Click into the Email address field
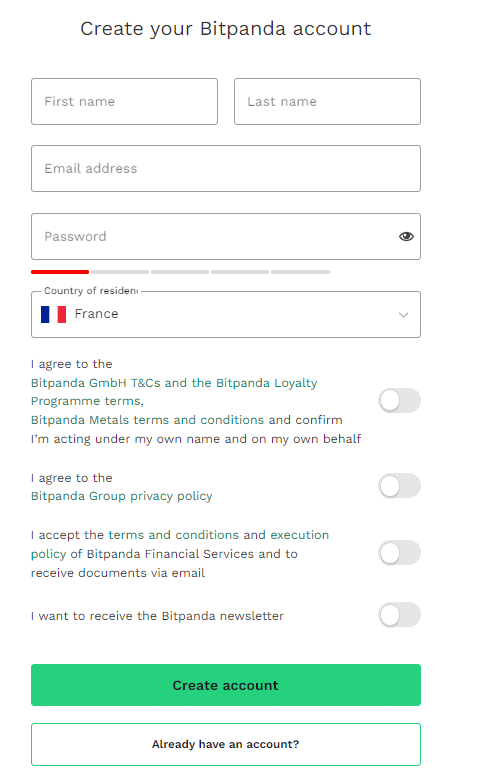 pyautogui.click(x=226, y=168)
